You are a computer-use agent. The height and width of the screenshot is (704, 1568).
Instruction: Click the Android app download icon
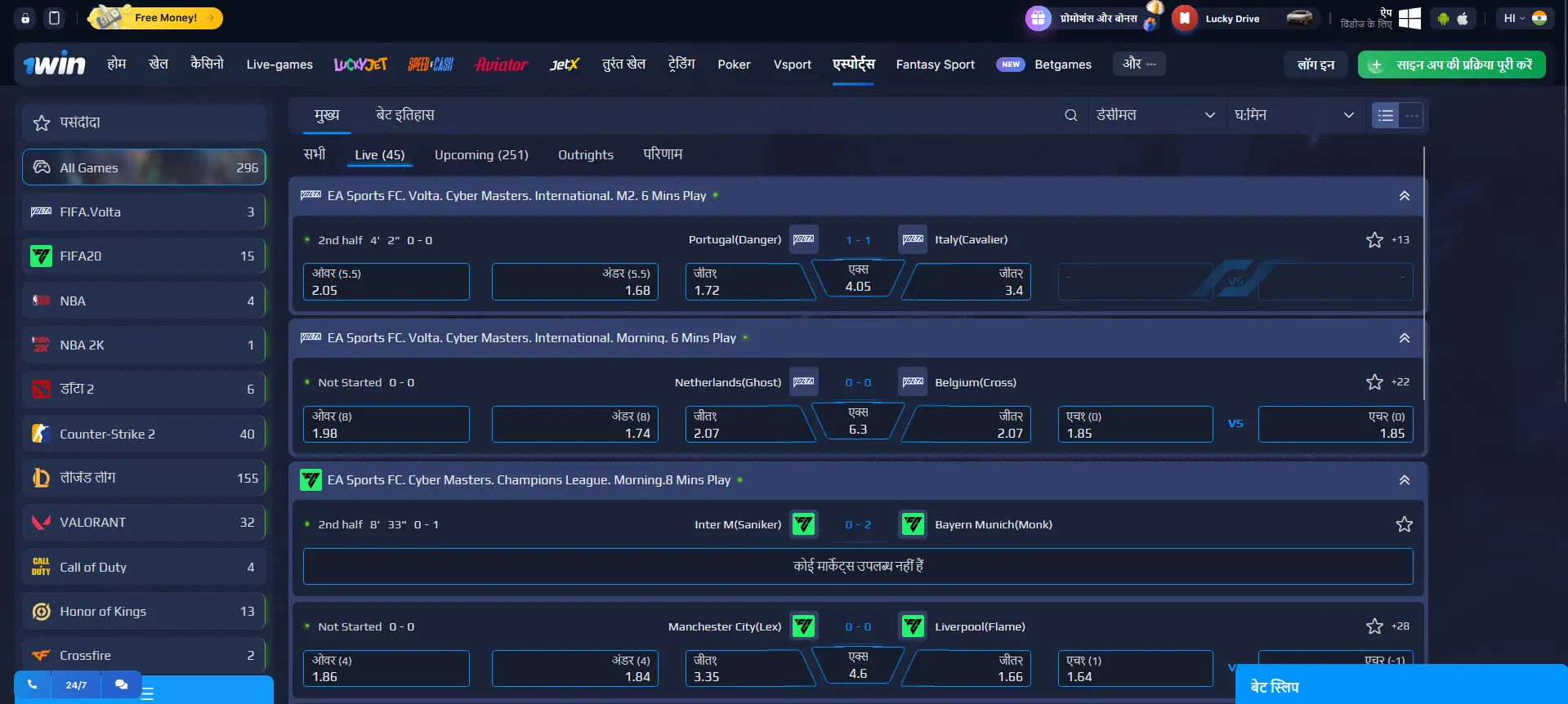click(x=1443, y=19)
